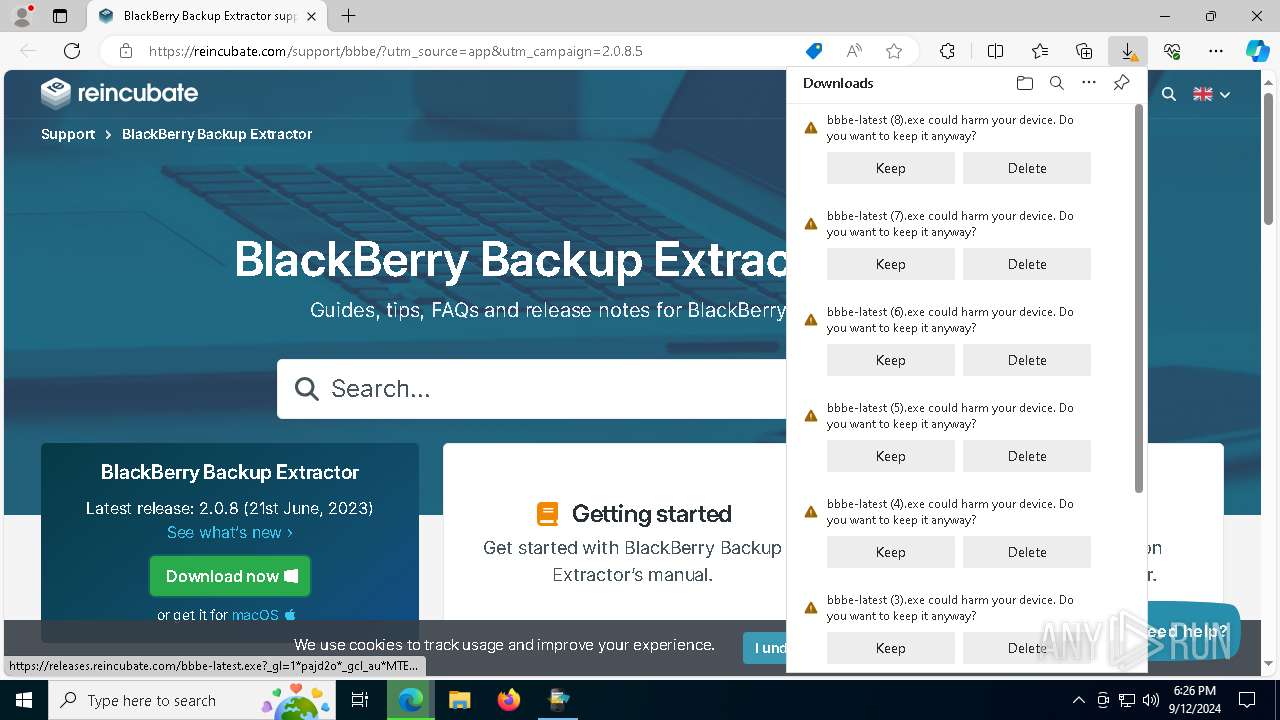Viewport: 1280px width, 720px height.
Task: Delete bbbe-latest (6).exe
Action: (1027, 360)
